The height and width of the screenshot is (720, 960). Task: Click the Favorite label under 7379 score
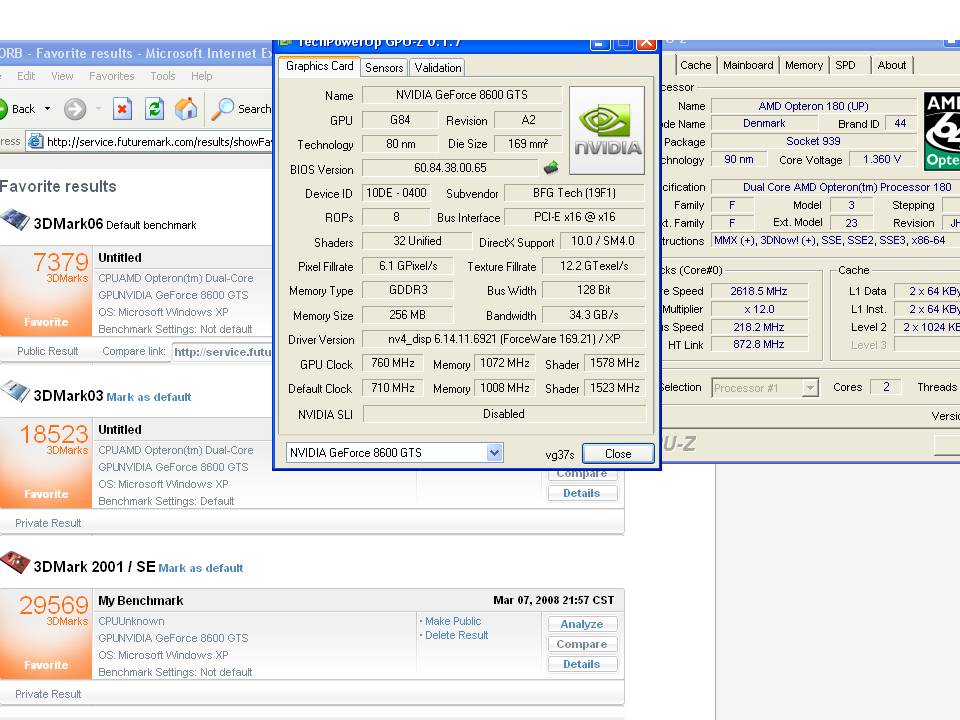pyautogui.click(x=46, y=322)
